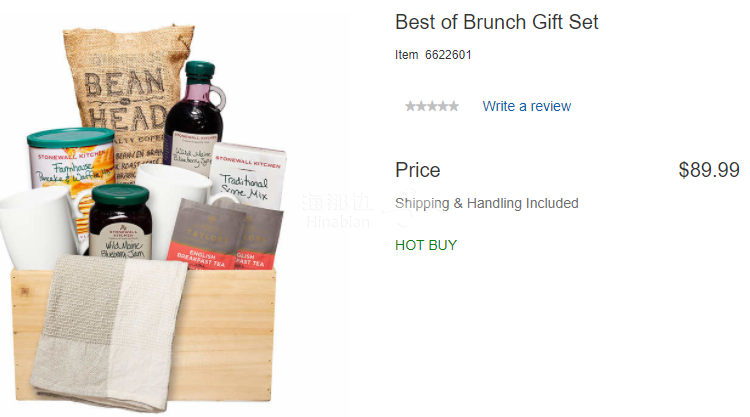Select the $89.99 price amount
Image resolution: width=750 pixels, height=417 pixels.
[x=709, y=170]
